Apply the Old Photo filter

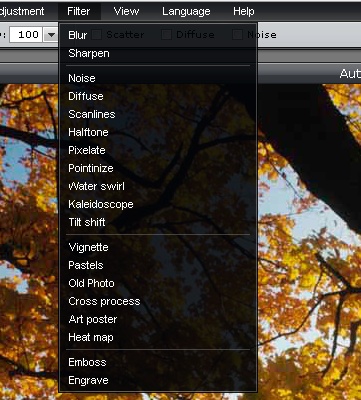[158, 283]
